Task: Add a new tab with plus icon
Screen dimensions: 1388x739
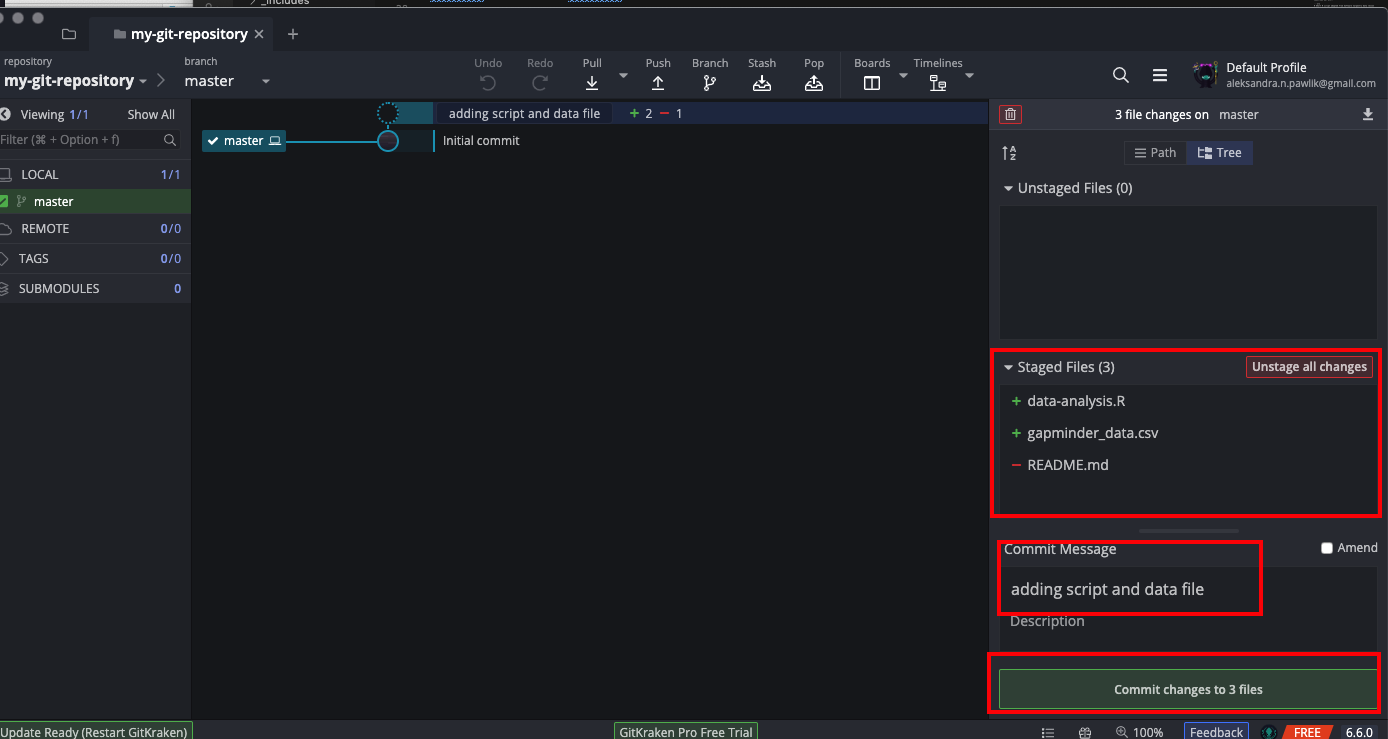Action: [293, 34]
